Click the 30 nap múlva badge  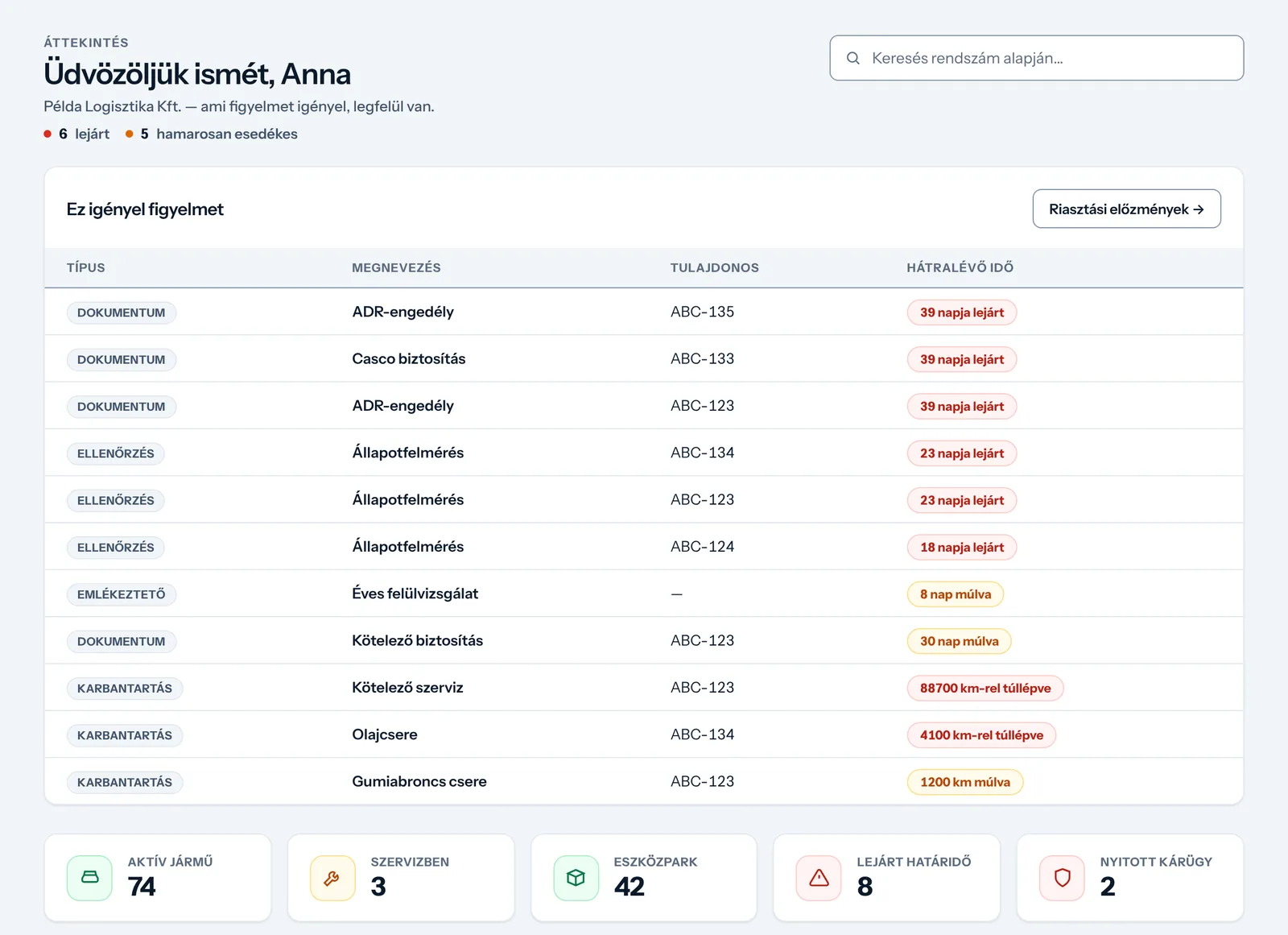(960, 641)
